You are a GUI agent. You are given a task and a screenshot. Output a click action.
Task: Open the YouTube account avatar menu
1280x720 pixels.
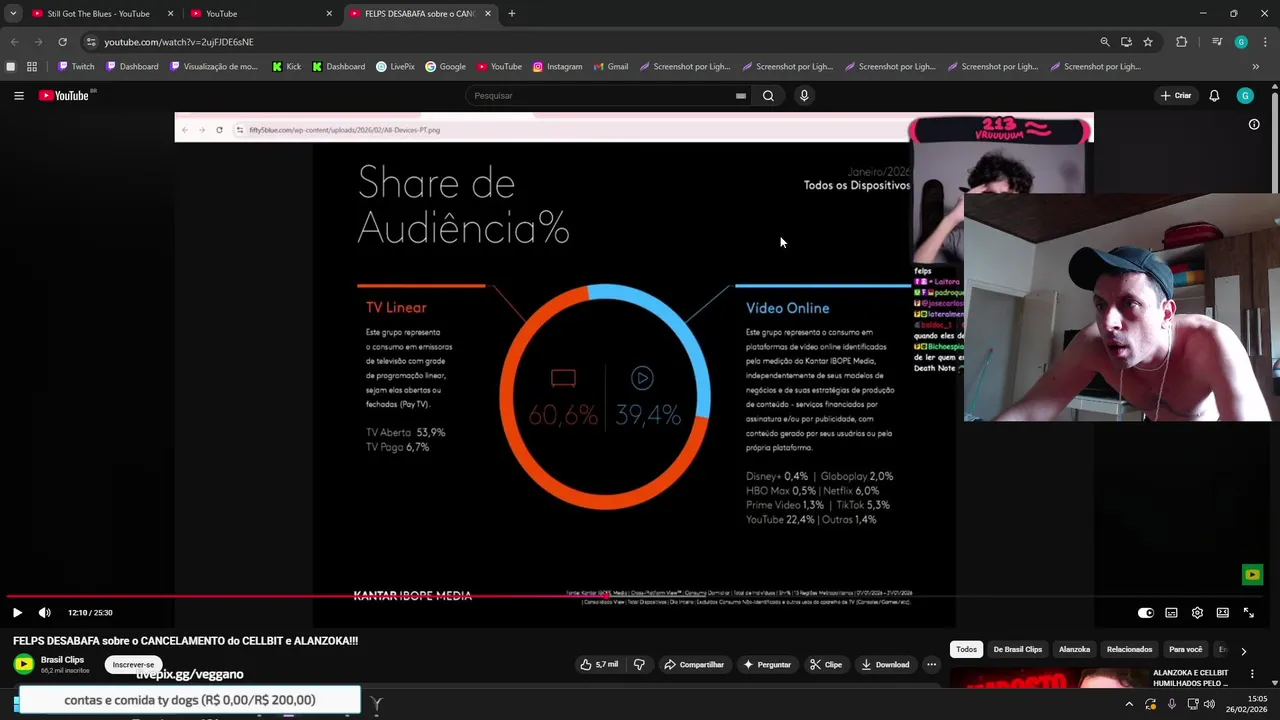[x=1245, y=96]
